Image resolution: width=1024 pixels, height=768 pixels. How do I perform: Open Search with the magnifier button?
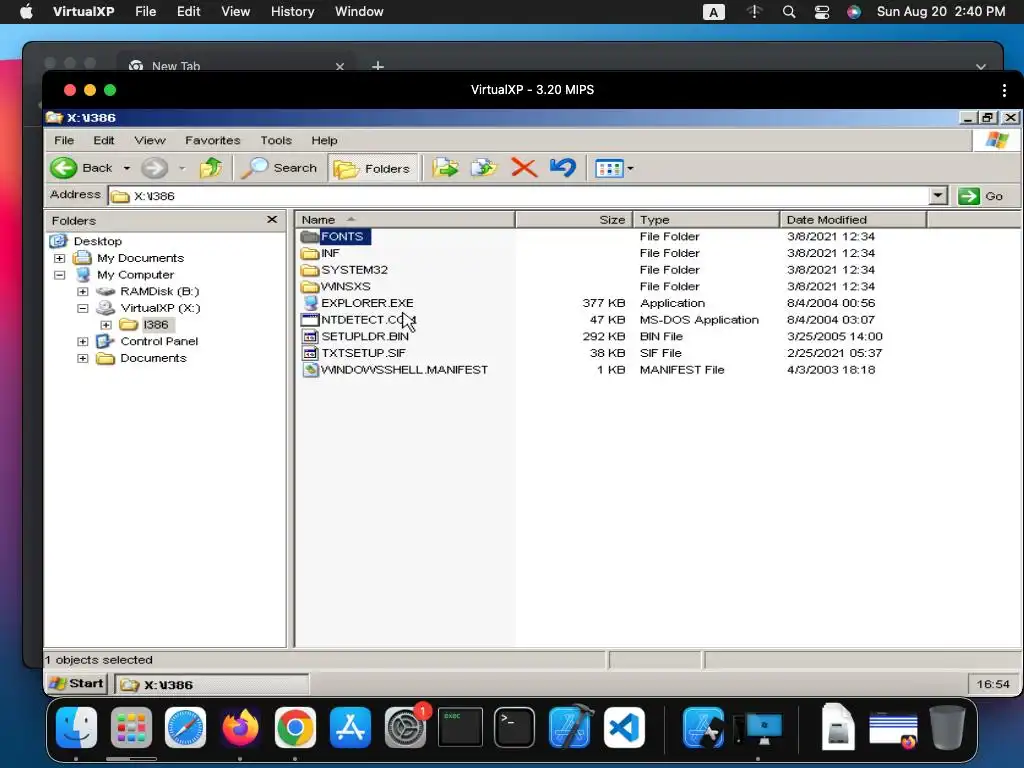279,168
